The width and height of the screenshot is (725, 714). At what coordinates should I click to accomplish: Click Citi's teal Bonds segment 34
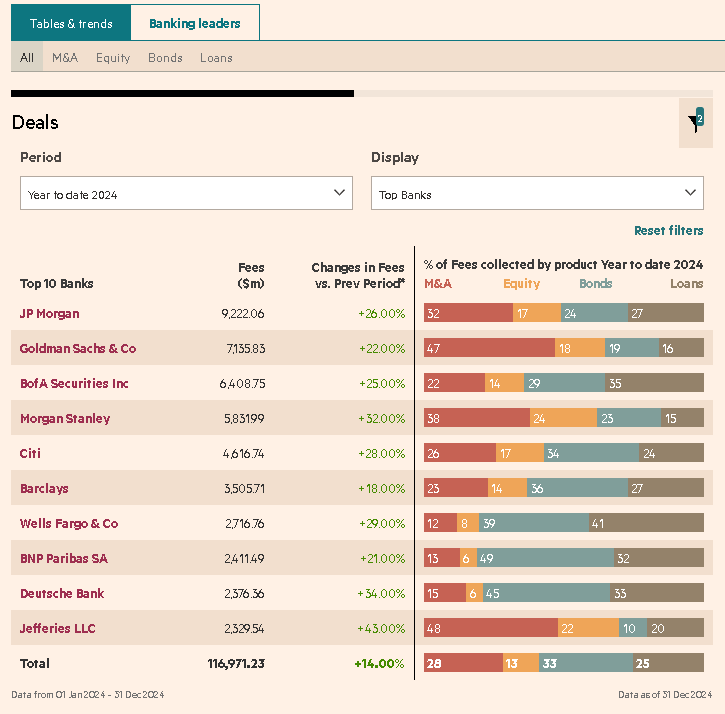click(x=591, y=452)
